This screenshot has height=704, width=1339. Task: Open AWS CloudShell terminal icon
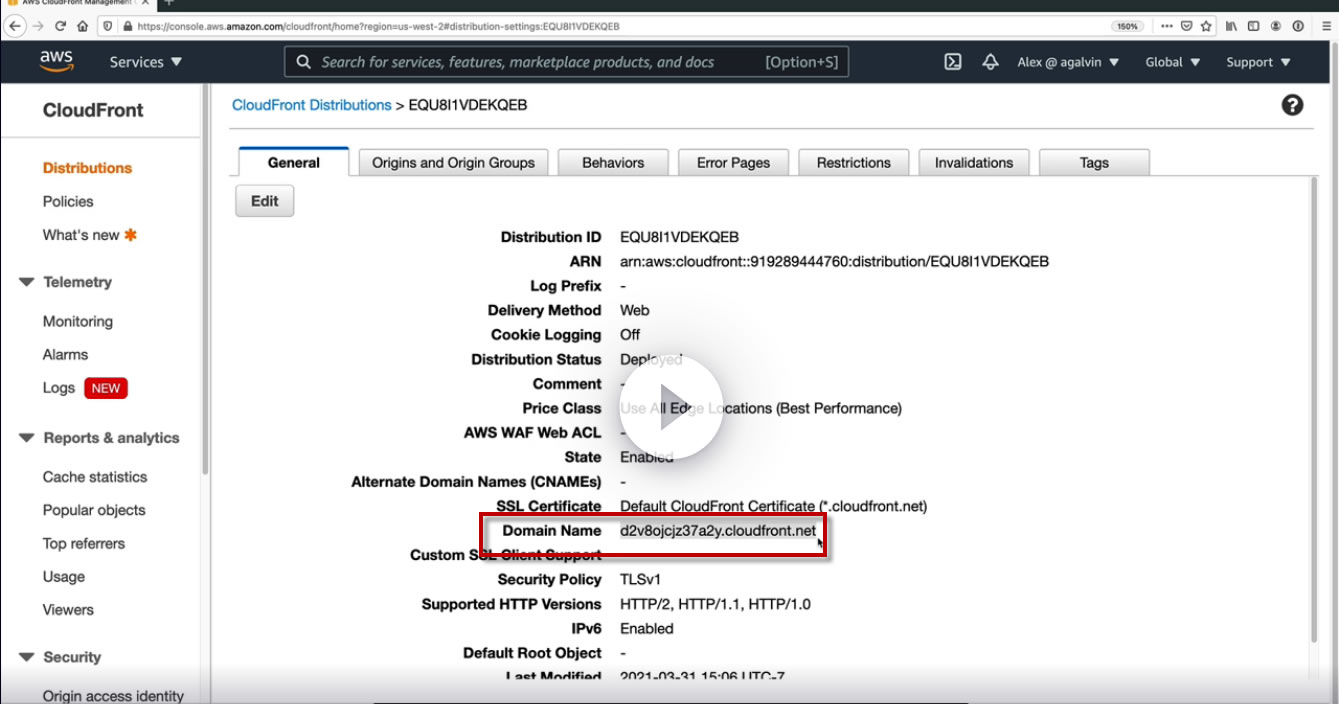coord(953,62)
